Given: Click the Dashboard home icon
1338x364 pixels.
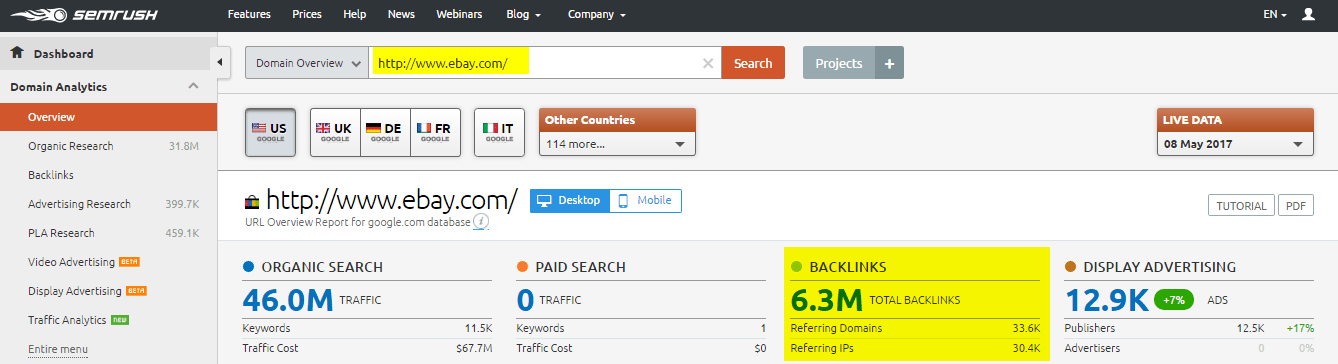Looking at the screenshot, I should (x=17, y=53).
